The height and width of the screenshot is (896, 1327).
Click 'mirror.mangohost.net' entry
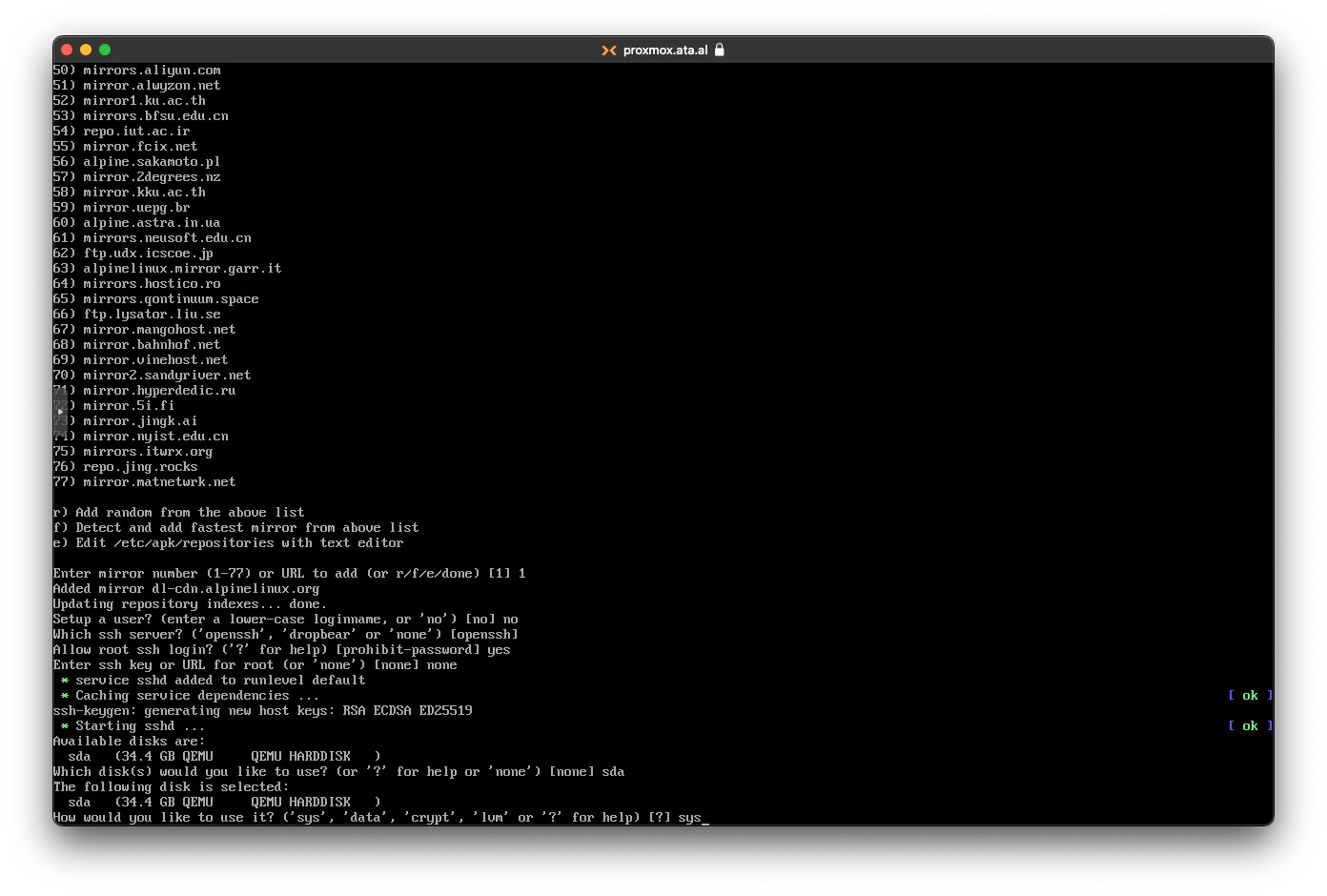click(x=145, y=330)
